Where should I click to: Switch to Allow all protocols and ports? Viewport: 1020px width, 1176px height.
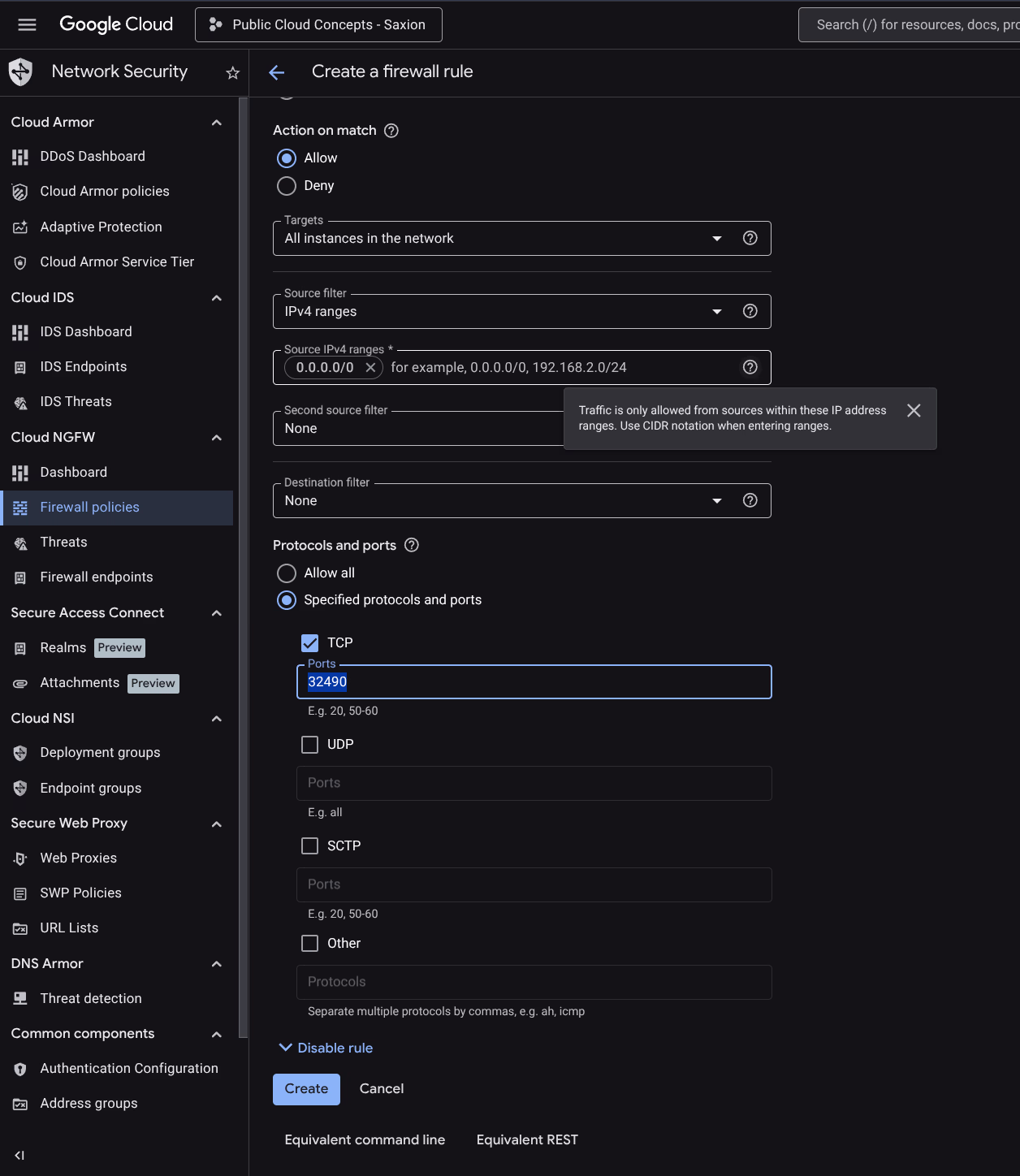point(286,573)
